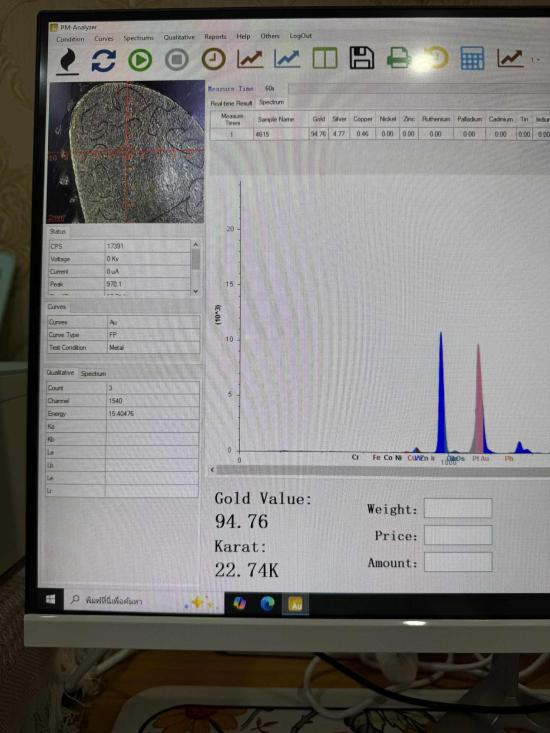Select the Spectrum tab in Qualitative panel
Viewport: 550px width, 733px height.
tap(93, 374)
